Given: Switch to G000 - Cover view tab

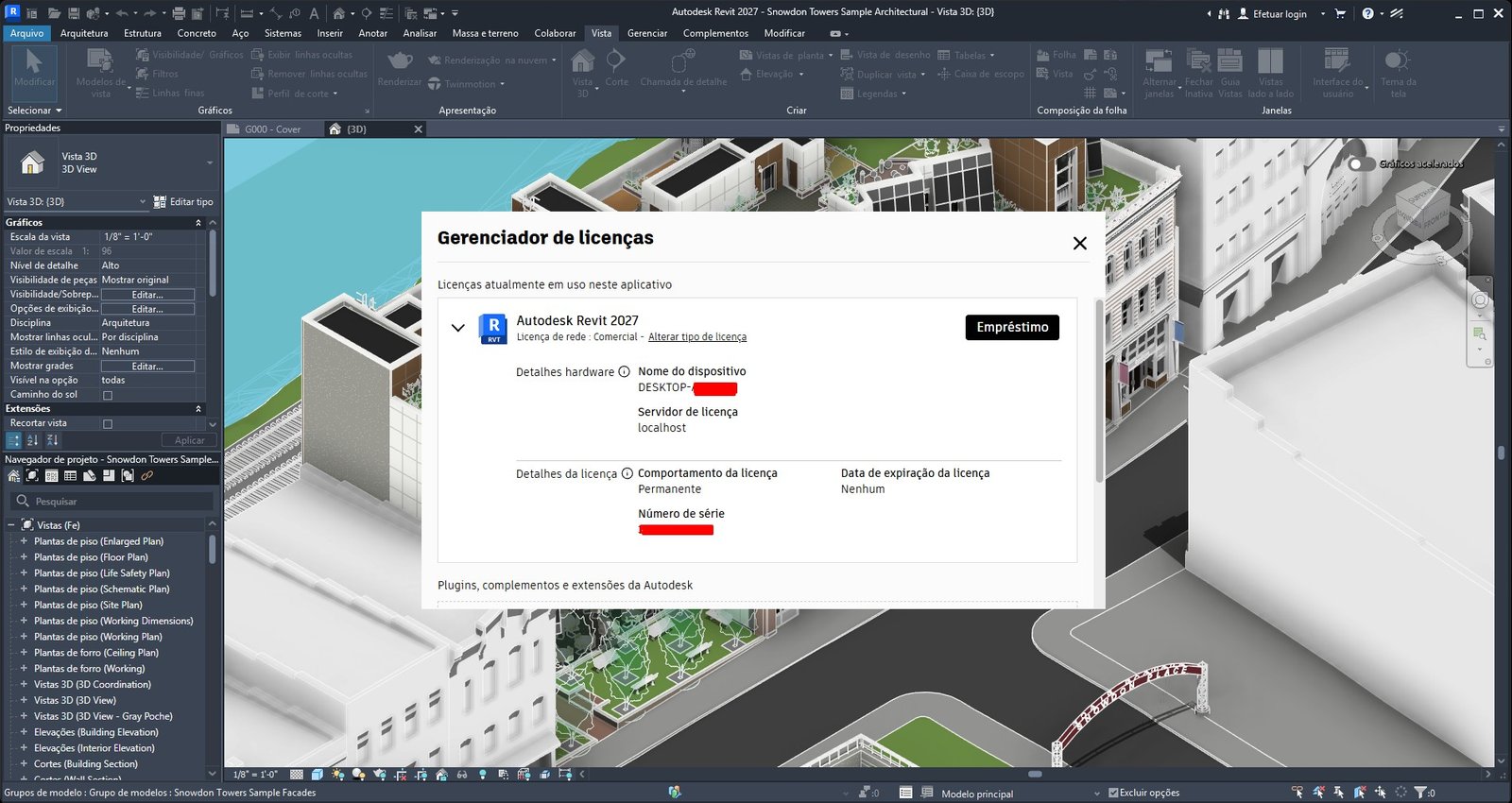Looking at the screenshot, I should pos(272,129).
